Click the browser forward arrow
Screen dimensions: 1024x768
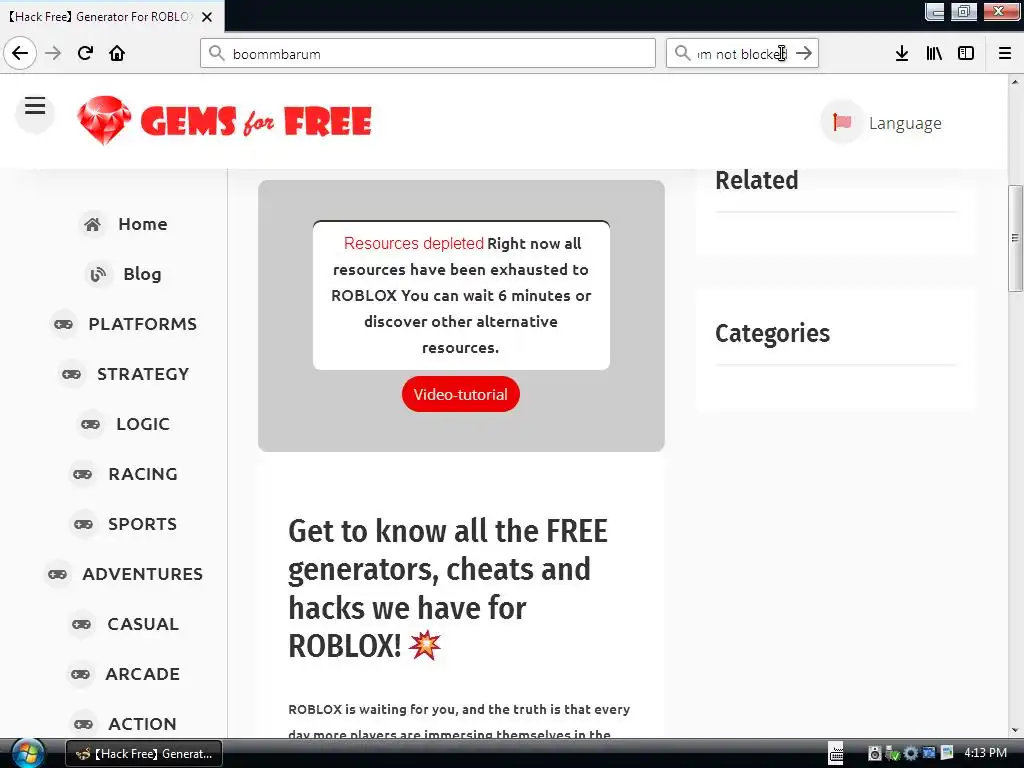pyautogui.click(x=53, y=53)
